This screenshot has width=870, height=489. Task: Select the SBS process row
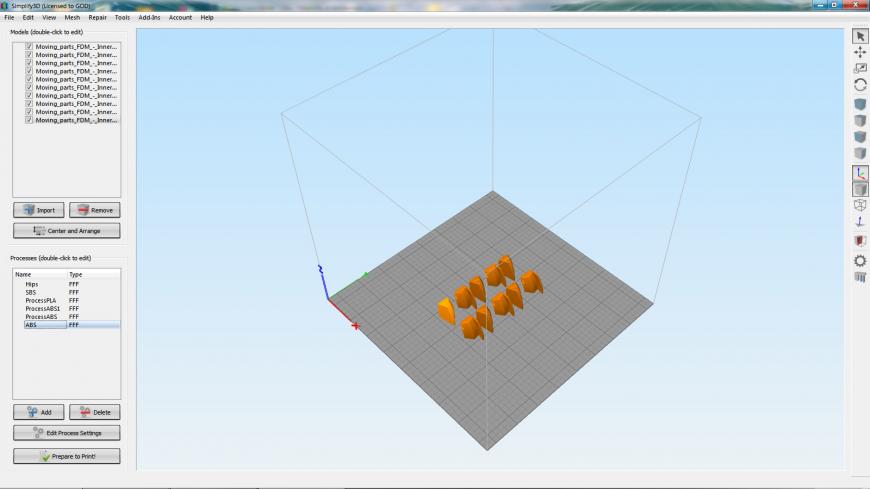coord(67,293)
